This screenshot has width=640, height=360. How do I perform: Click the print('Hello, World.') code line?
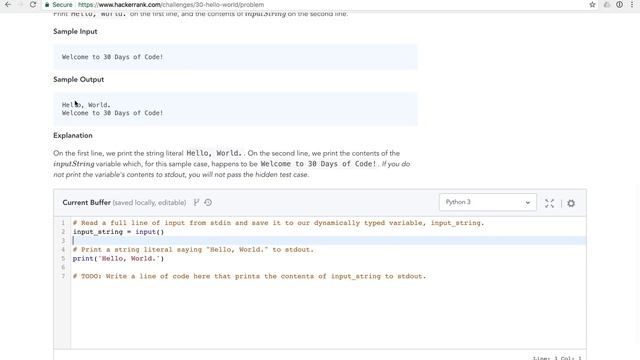coord(118,258)
